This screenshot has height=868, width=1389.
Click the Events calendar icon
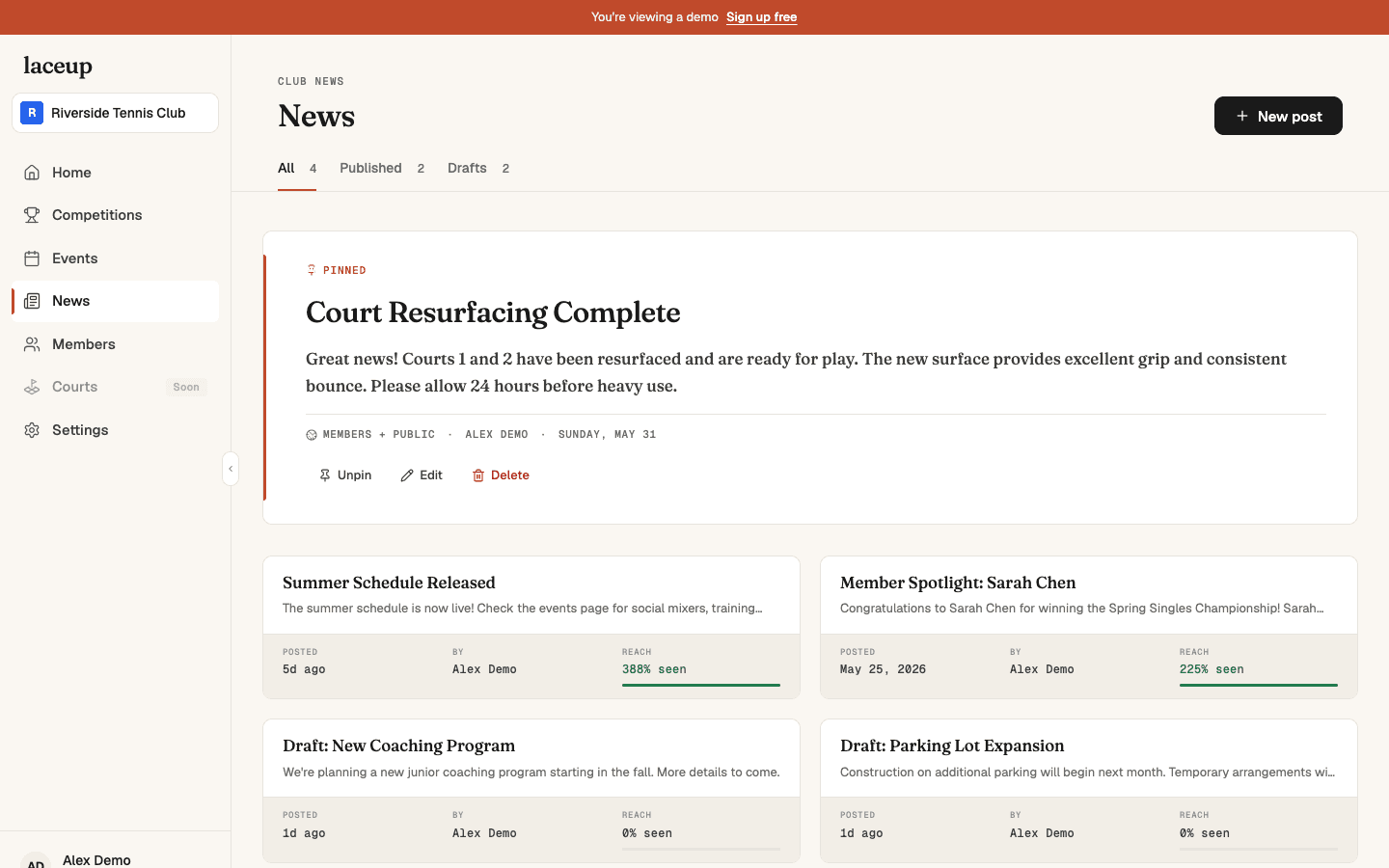(32, 258)
